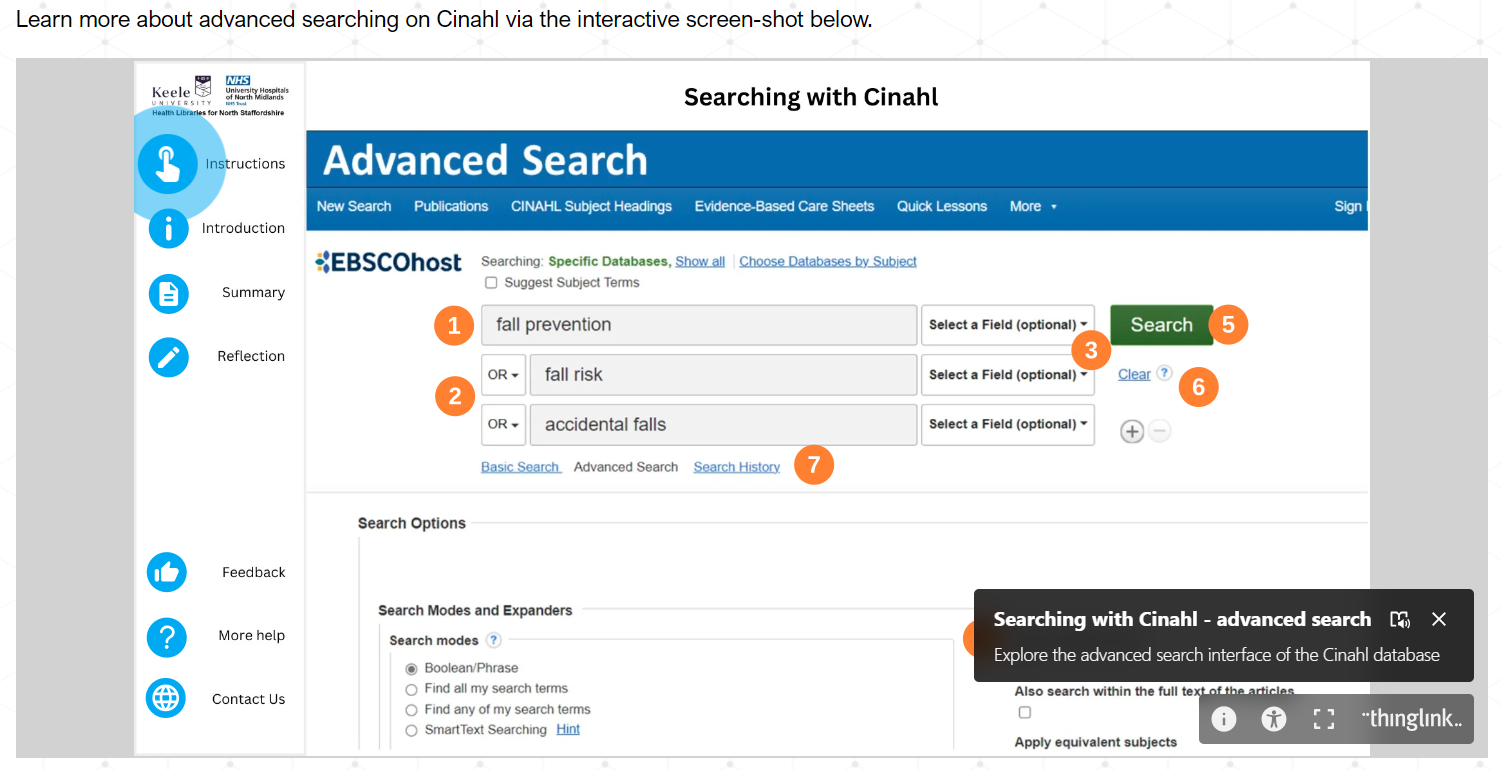Click hotspot 3 on the field selector

[1091, 350]
